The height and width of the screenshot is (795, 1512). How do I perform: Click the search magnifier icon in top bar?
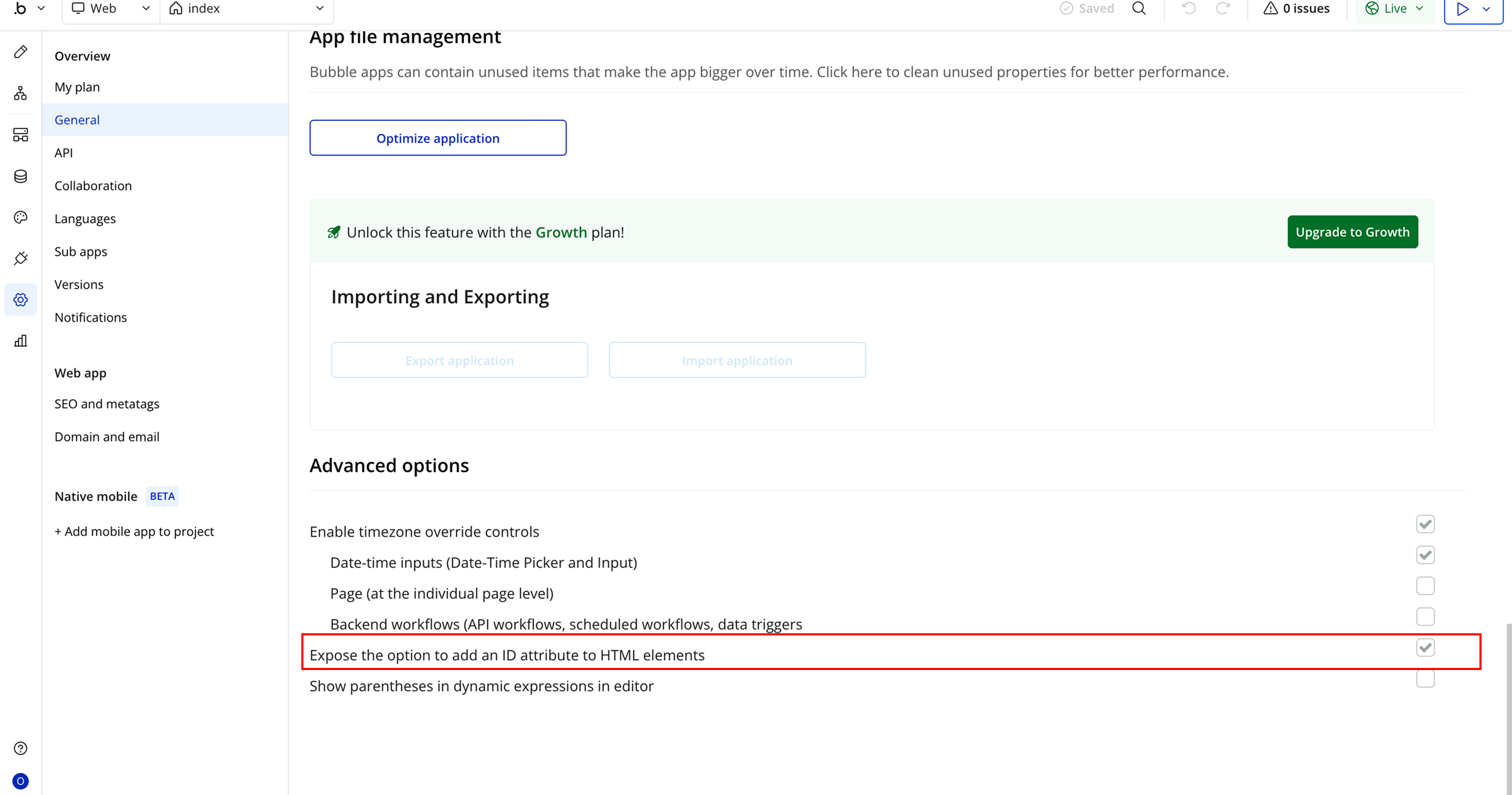tap(1139, 8)
